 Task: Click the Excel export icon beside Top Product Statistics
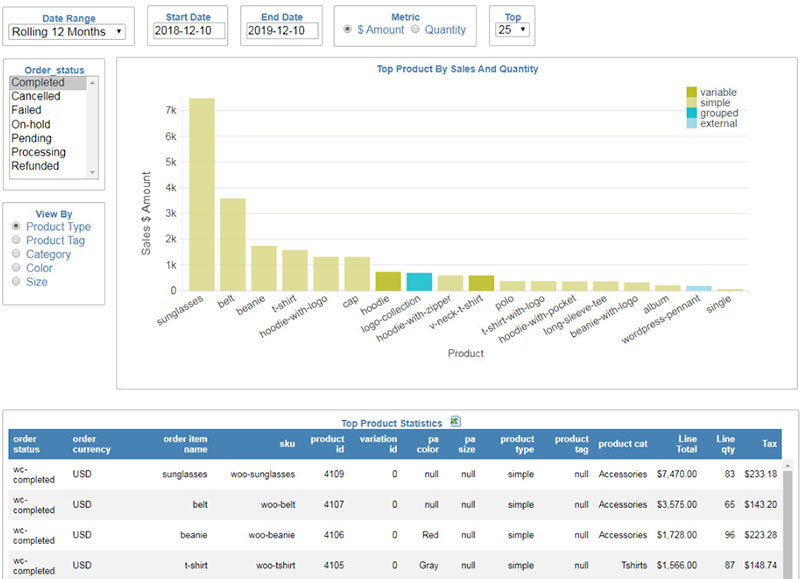pos(455,422)
